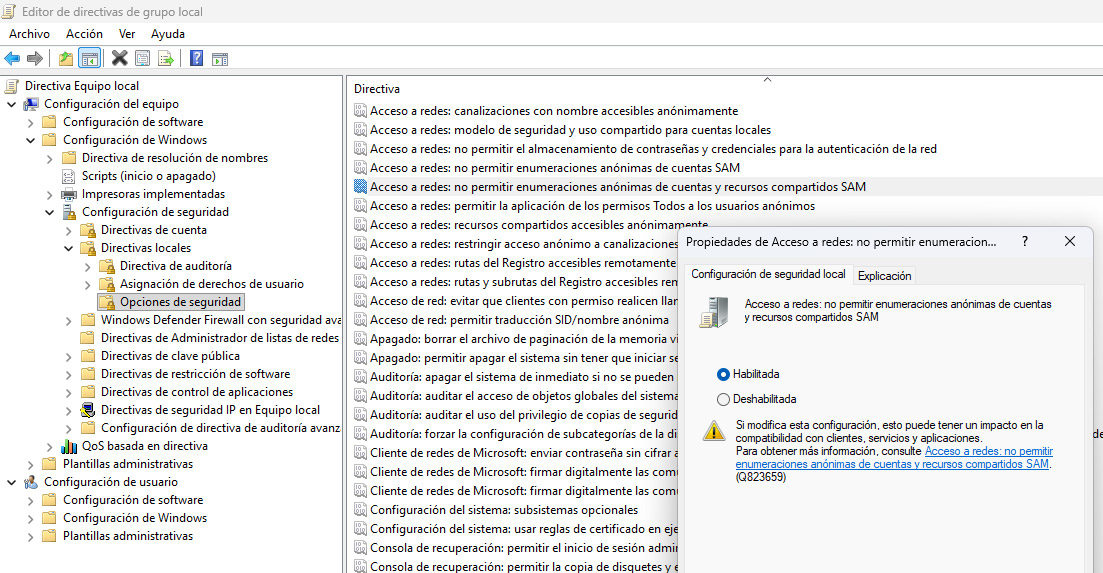Viewport: 1103px width, 573px height.
Task: Click the Up one level folder icon
Action: coord(65,58)
